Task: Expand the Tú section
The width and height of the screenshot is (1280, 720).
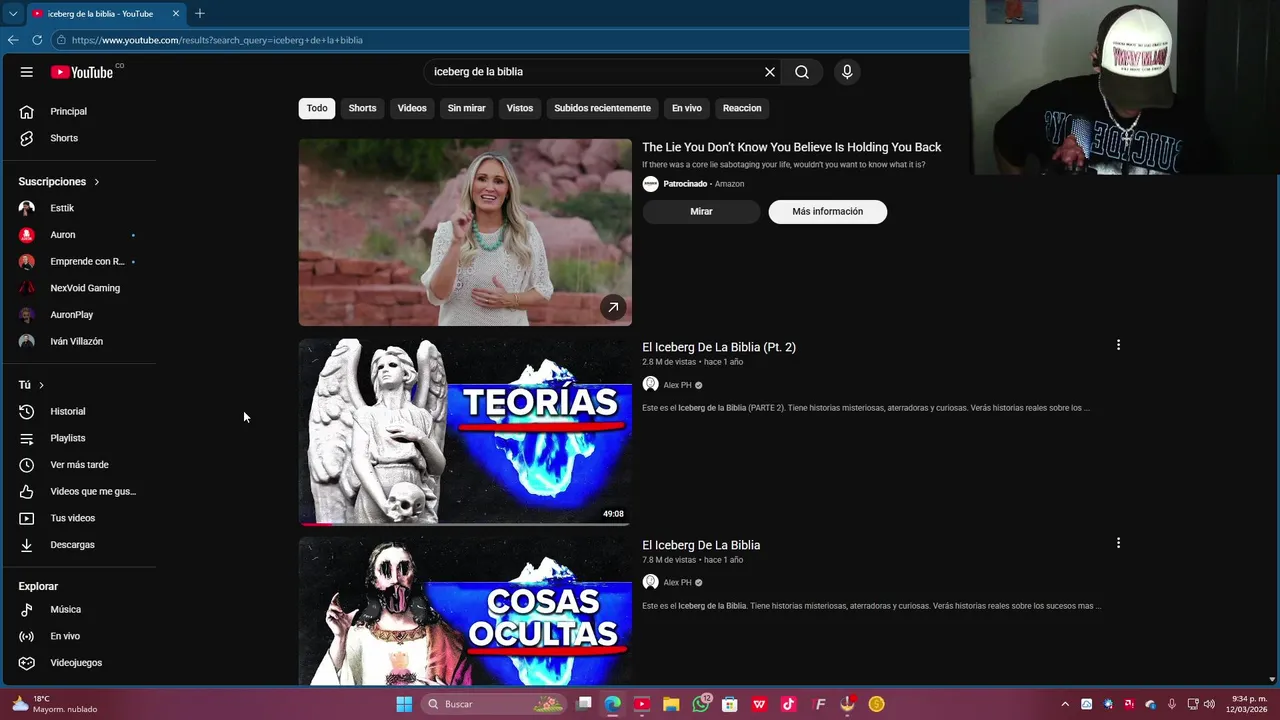Action: click(x=31, y=385)
